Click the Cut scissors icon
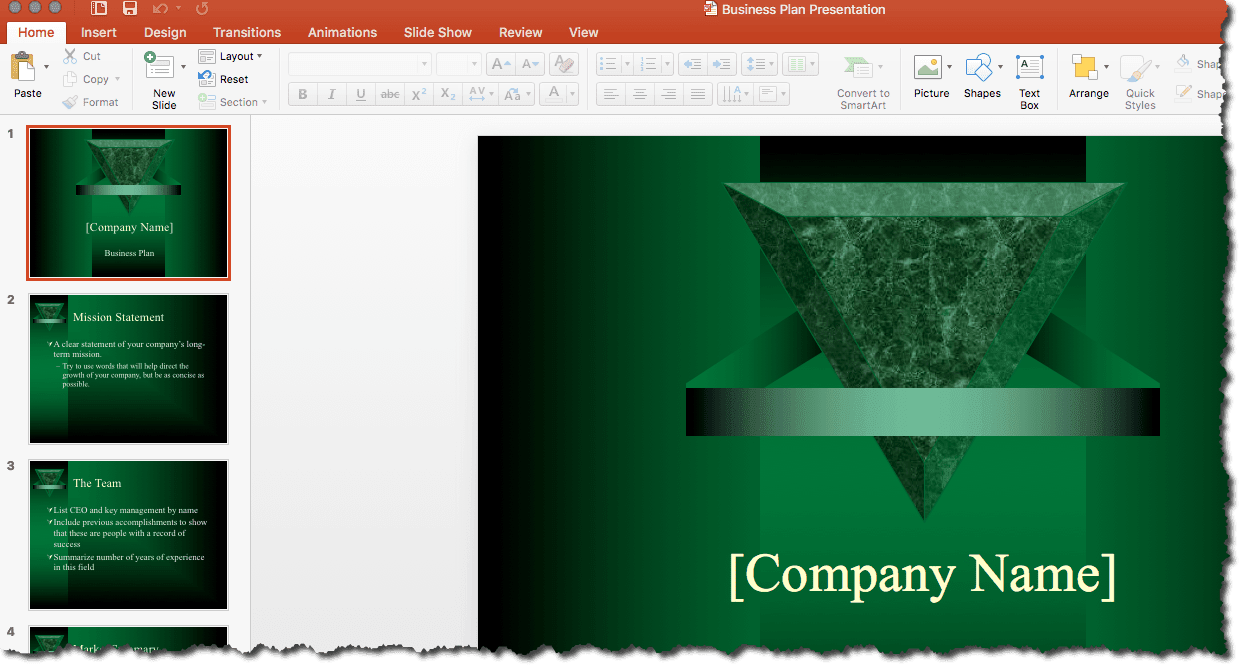The width and height of the screenshot is (1240, 665). click(70, 56)
